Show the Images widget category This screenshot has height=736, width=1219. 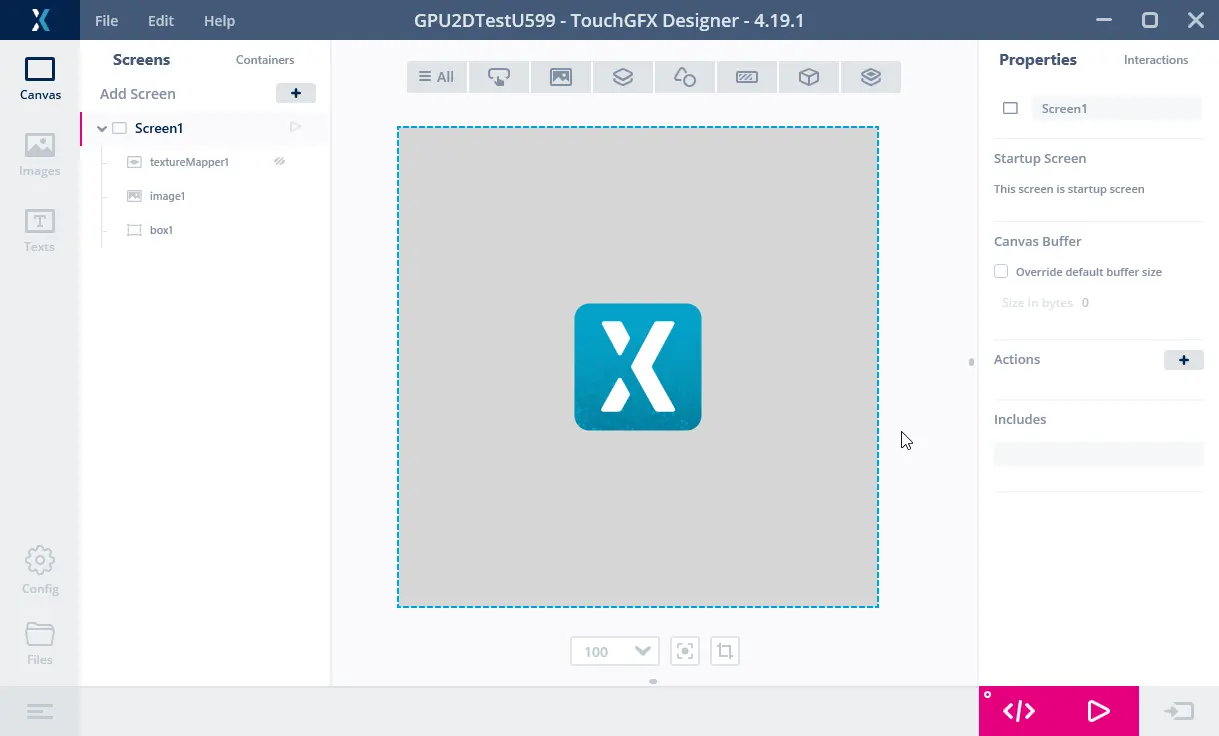[x=561, y=77]
